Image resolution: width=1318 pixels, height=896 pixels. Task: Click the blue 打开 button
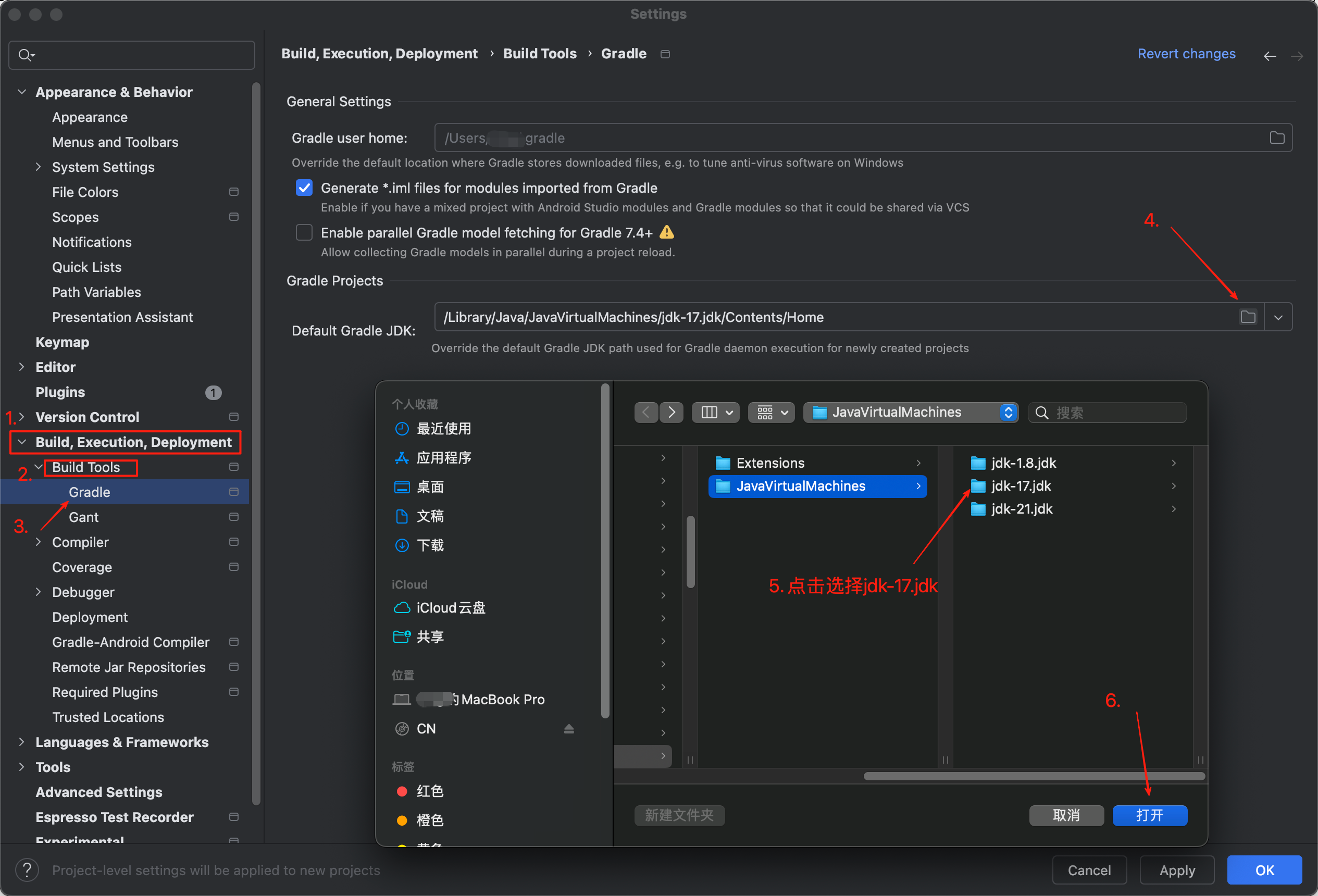pyautogui.click(x=1149, y=815)
